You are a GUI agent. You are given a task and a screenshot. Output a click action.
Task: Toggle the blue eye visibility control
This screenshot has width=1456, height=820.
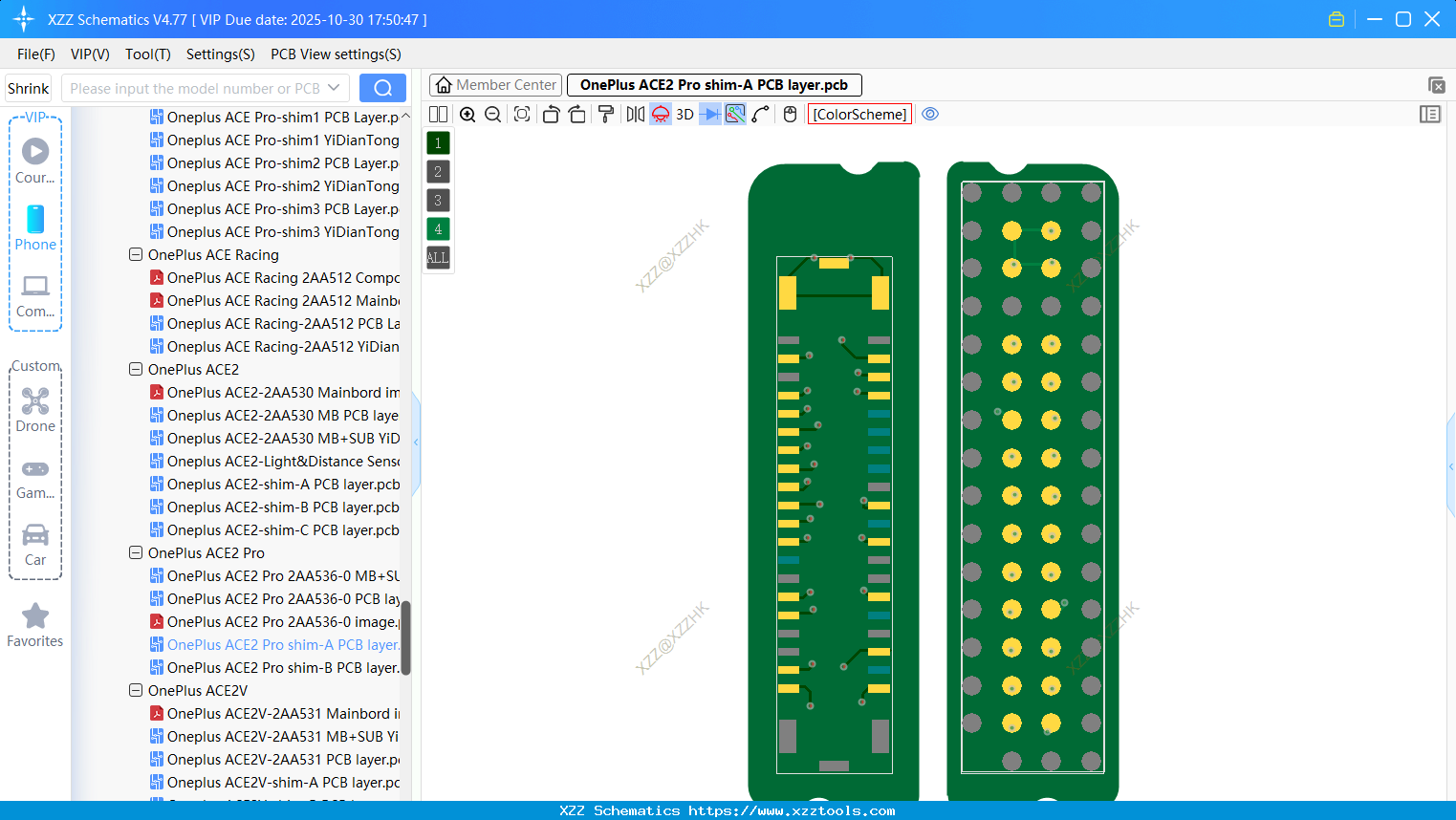(929, 114)
